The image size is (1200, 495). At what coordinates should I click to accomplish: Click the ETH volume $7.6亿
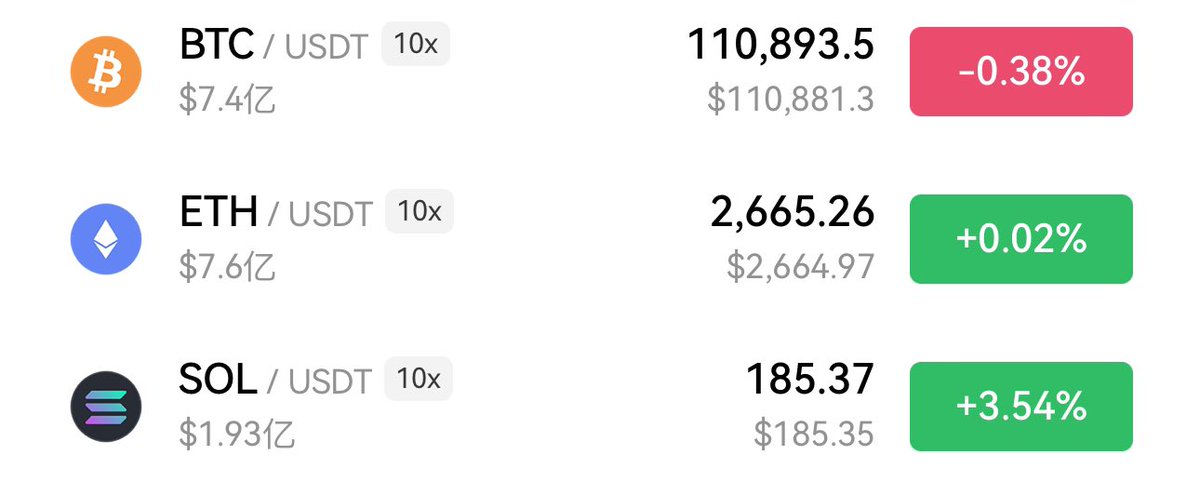(227, 266)
